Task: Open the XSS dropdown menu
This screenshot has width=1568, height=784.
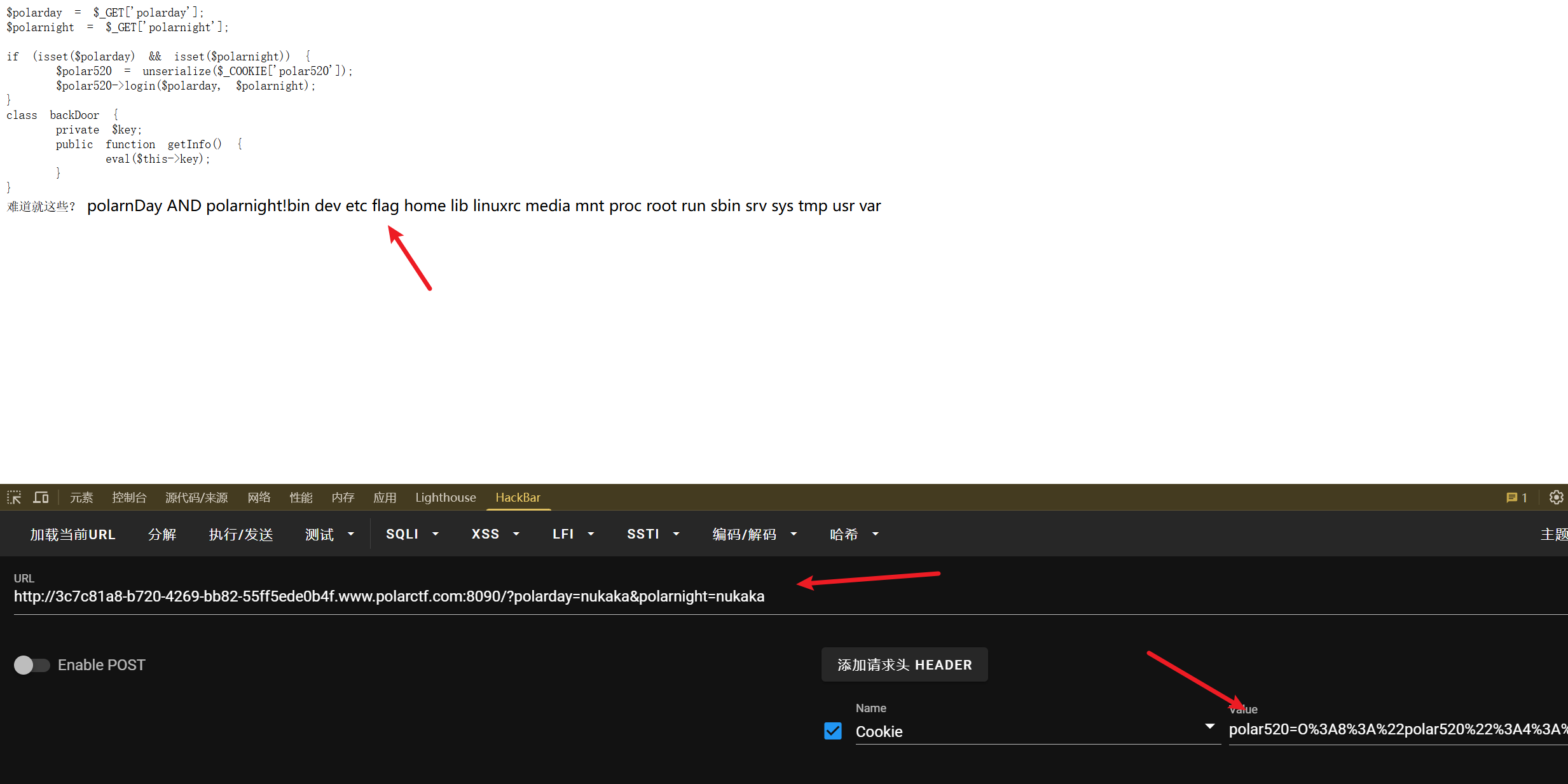Action: click(x=495, y=534)
